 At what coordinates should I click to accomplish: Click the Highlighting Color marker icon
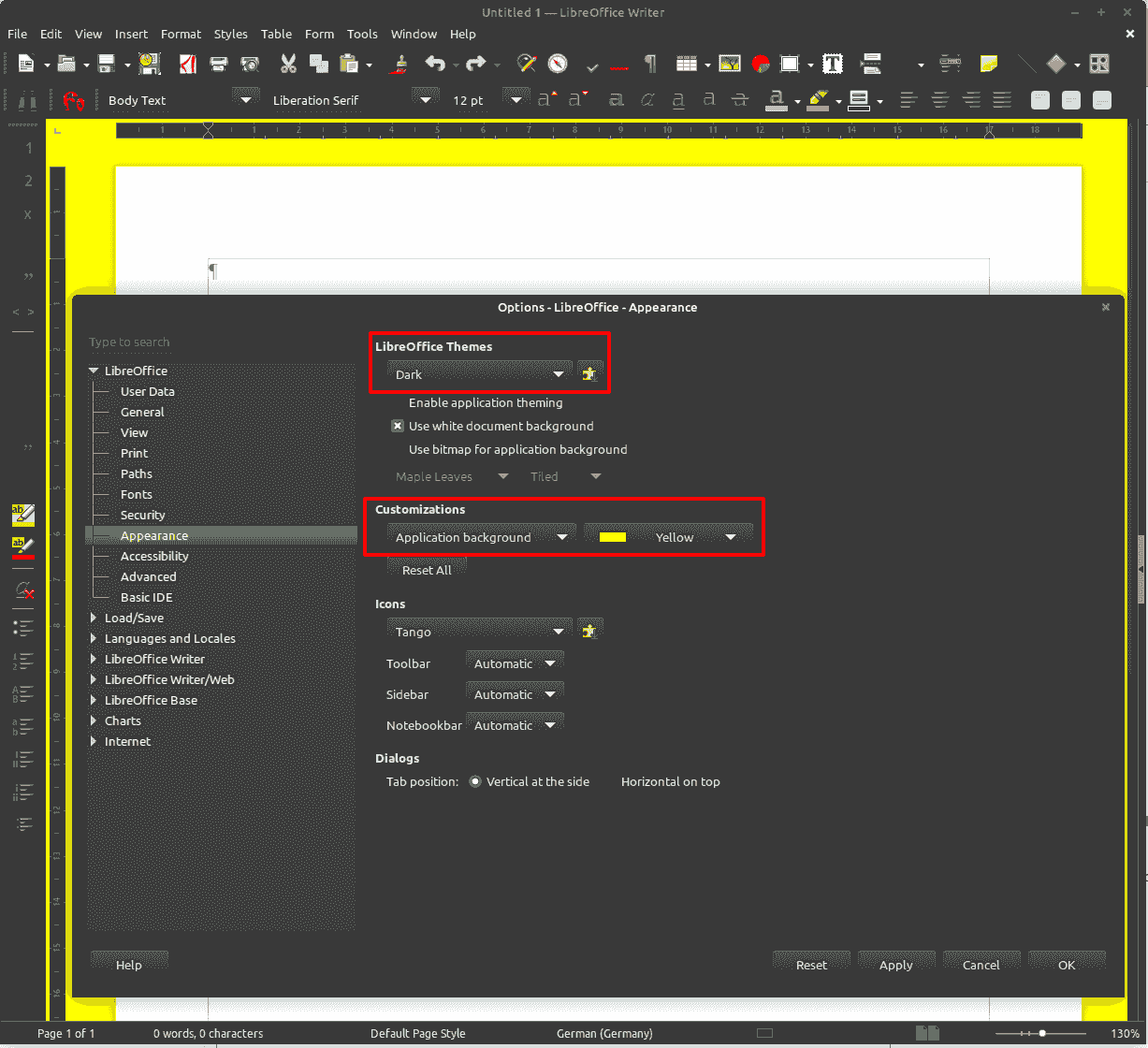pyautogui.click(x=818, y=99)
